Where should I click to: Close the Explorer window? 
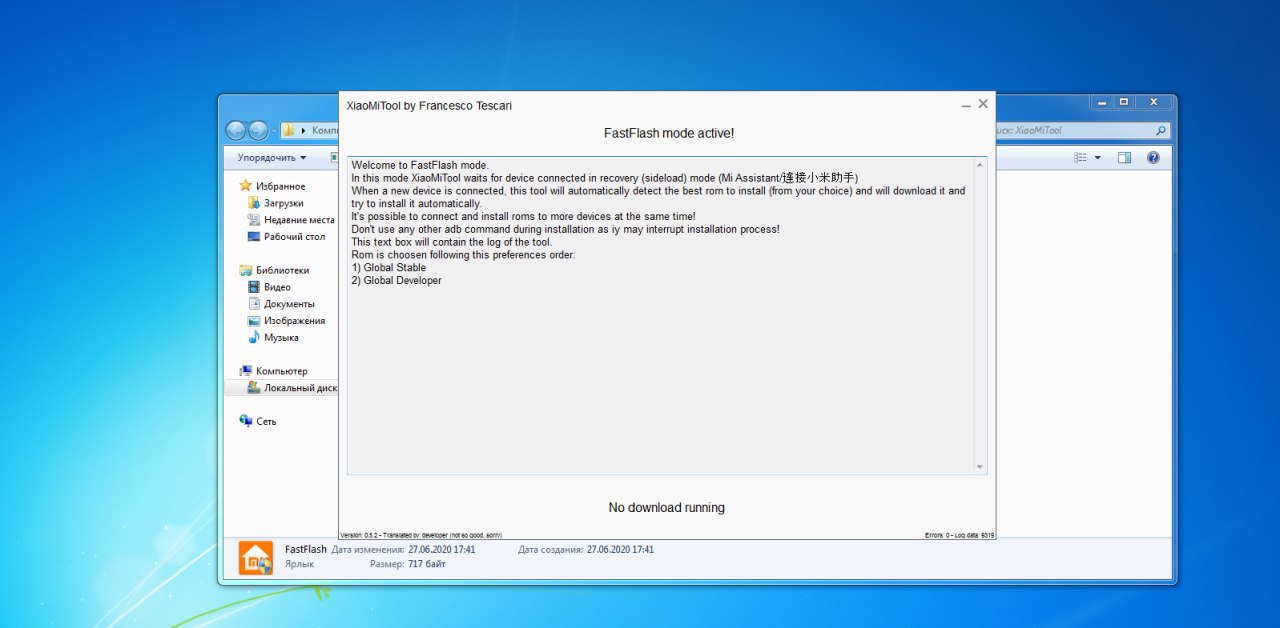coord(1154,102)
